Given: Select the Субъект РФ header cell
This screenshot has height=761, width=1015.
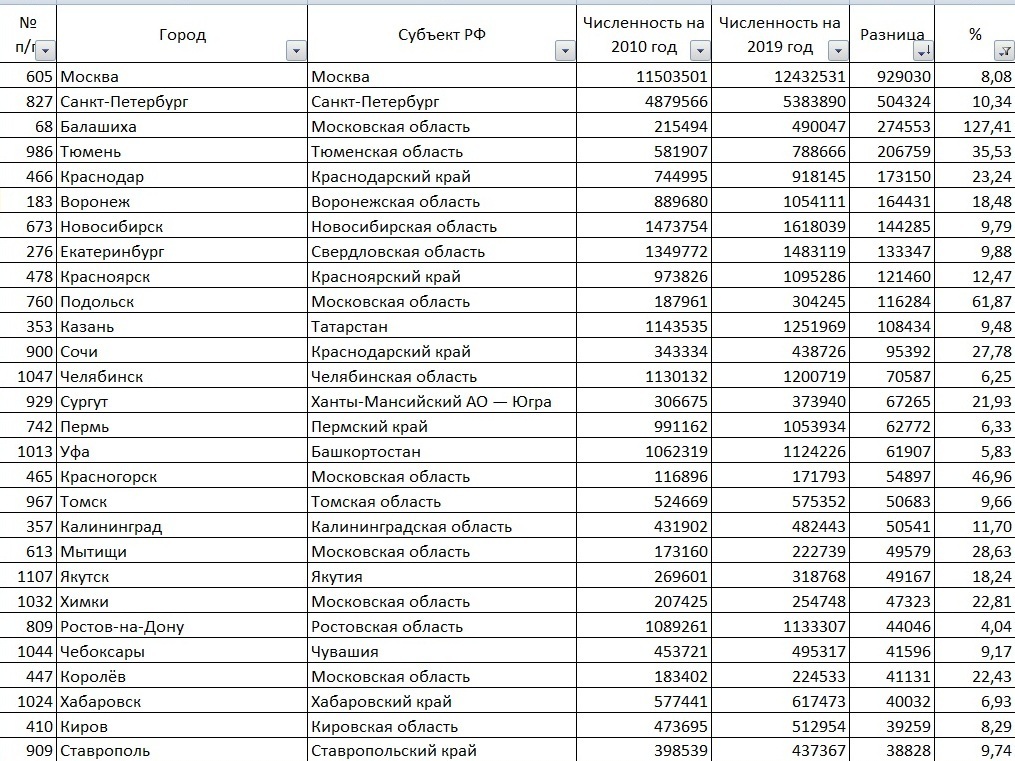Looking at the screenshot, I should pyautogui.click(x=441, y=35).
